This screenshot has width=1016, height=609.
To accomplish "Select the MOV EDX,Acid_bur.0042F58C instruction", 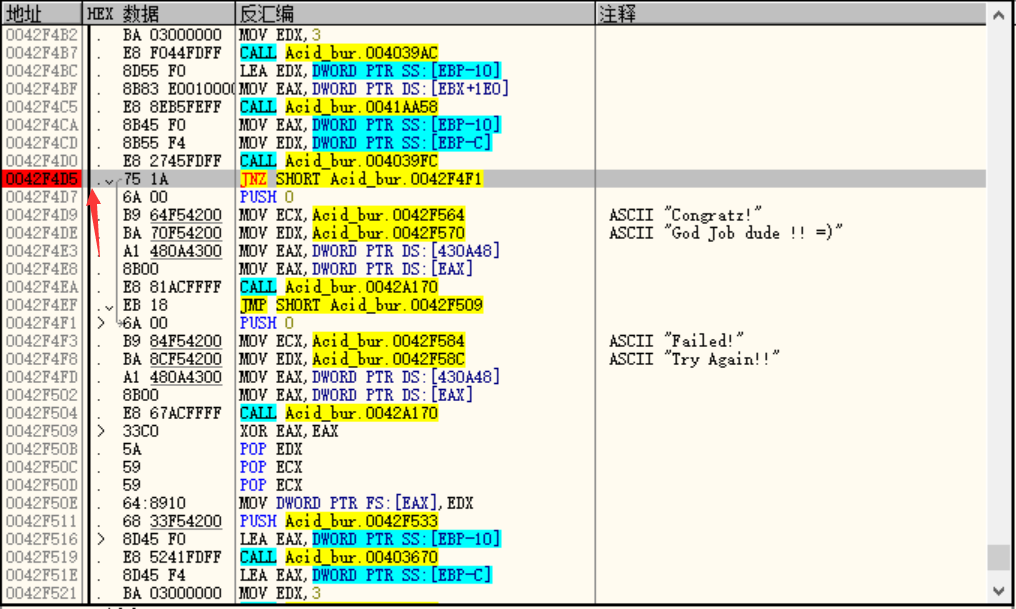I will (x=352, y=360).
